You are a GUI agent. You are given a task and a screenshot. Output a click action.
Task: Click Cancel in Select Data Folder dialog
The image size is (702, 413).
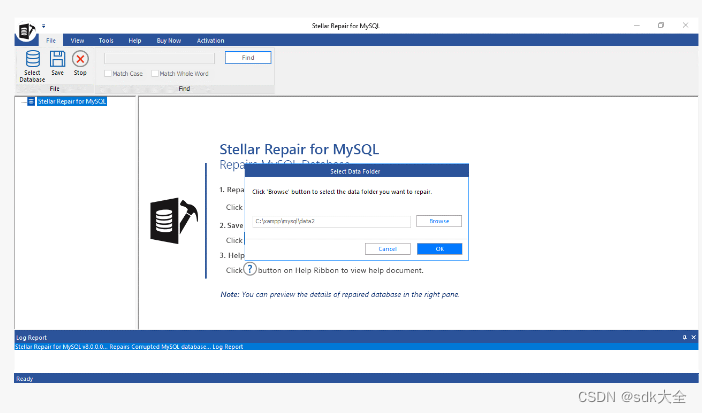click(x=388, y=249)
